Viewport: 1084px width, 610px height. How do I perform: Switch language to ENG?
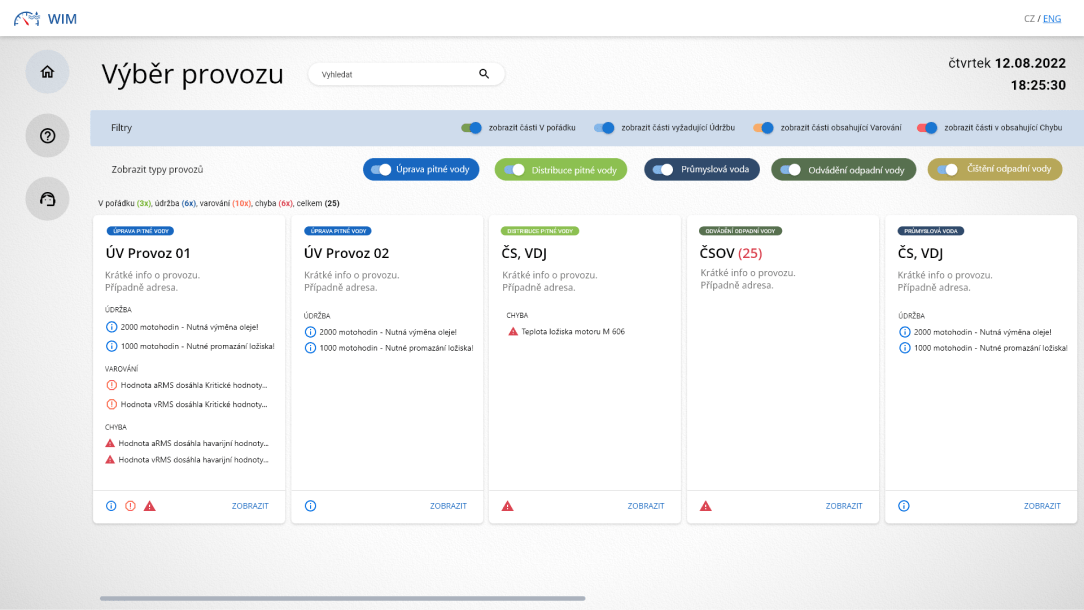tap(1052, 19)
